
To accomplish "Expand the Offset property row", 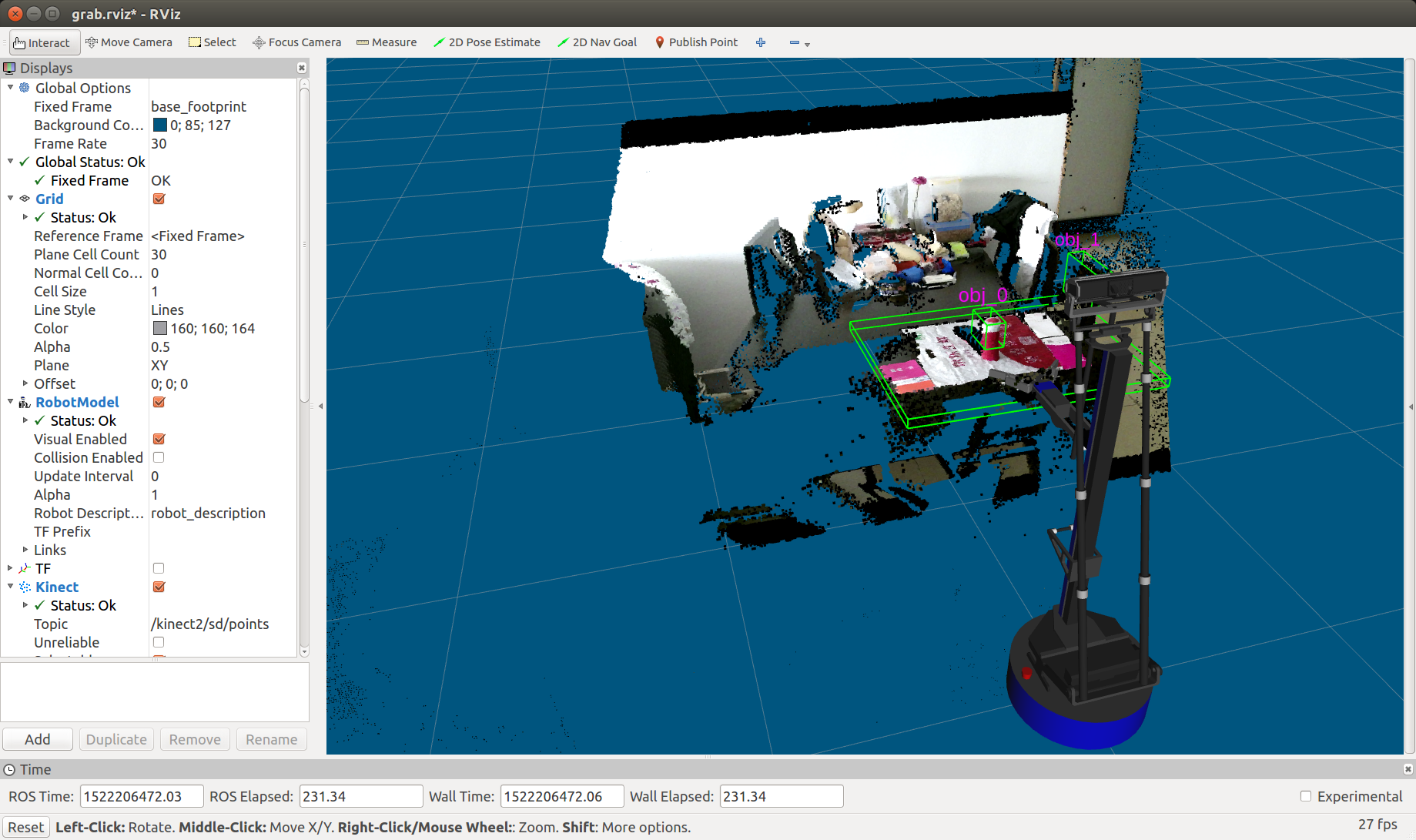I will [x=25, y=383].
